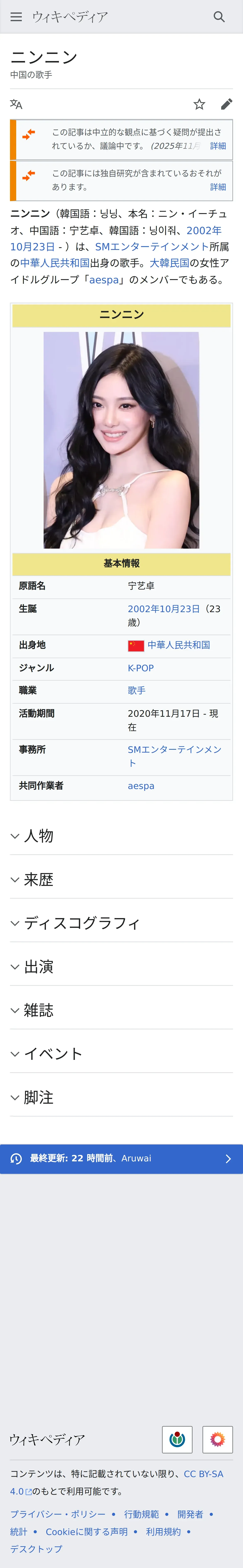
Task: Add page to watchlist star
Action: coord(199,104)
